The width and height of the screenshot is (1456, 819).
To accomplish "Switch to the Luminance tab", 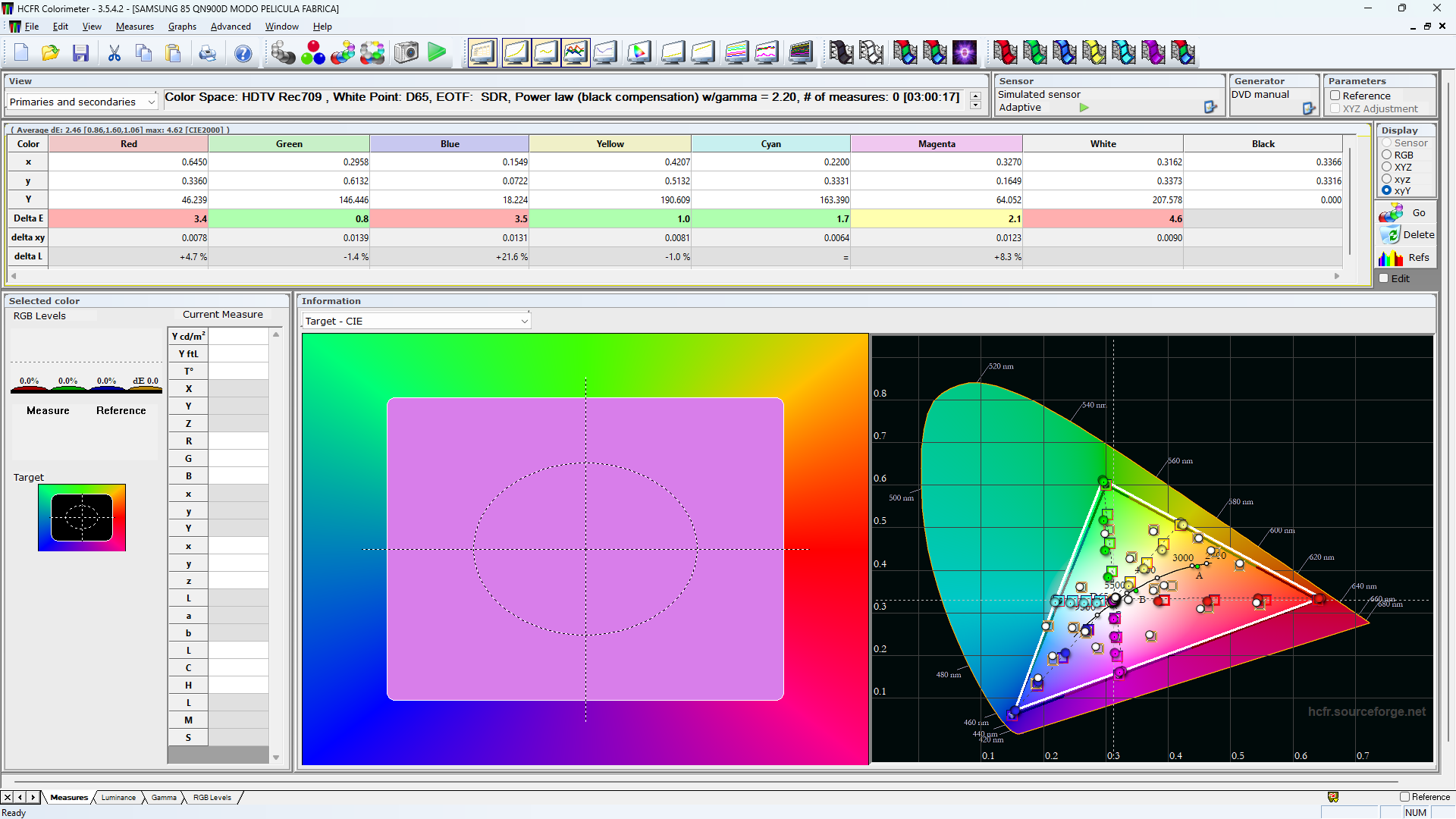I will [x=118, y=798].
